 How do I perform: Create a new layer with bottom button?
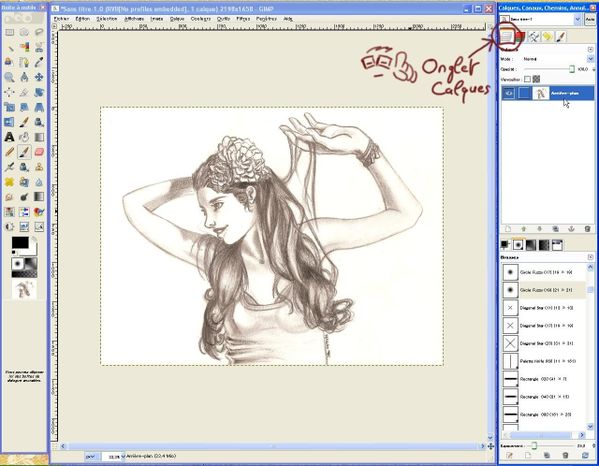click(508, 229)
